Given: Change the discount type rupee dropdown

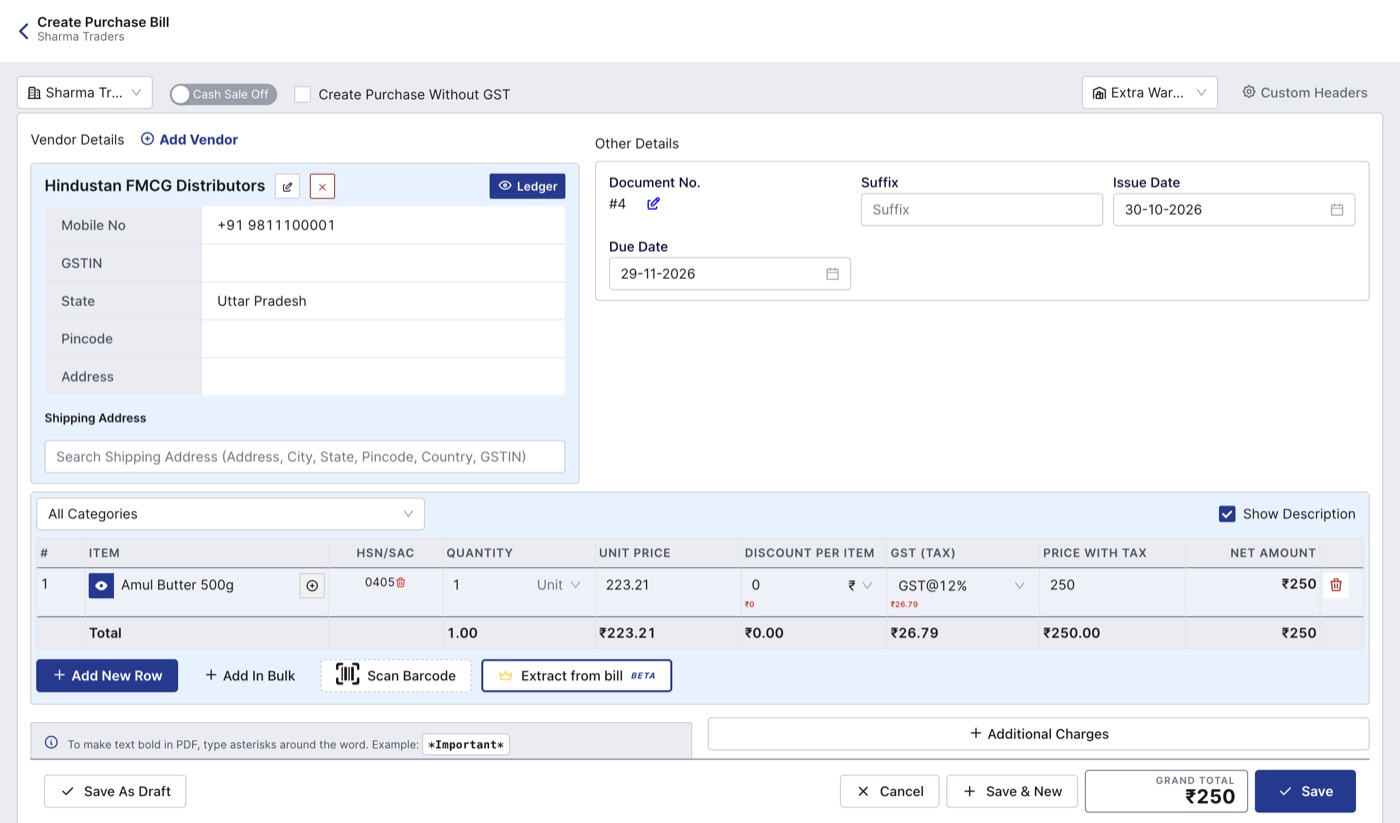Looking at the screenshot, I should pyautogui.click(x=860, y=585).
